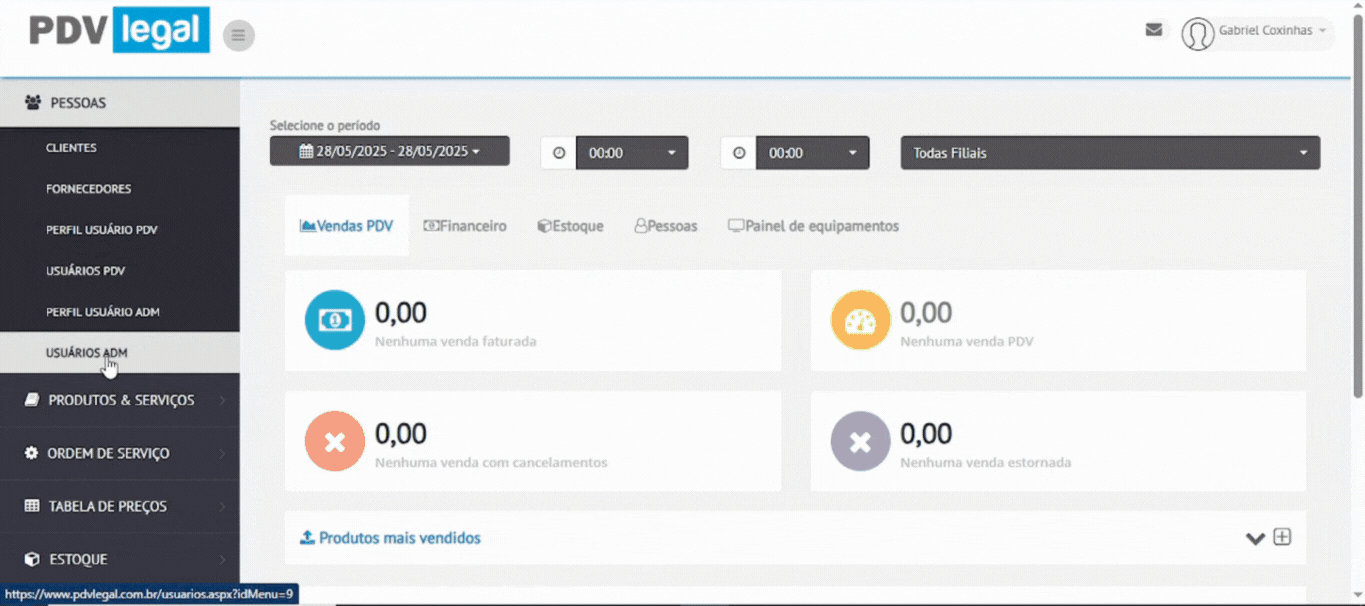This screenshot has width=1365, height=606.
Task: Click the hamburger menu toggle button
Action: 238,36
